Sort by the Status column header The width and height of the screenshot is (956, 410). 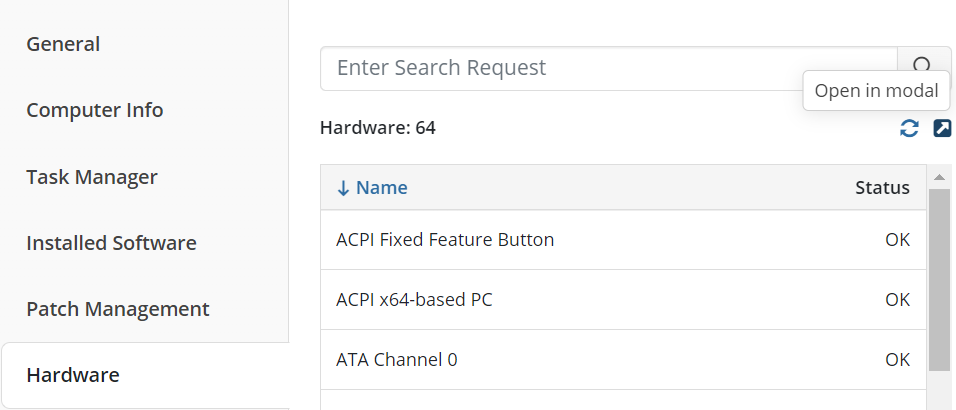point(882,188)
